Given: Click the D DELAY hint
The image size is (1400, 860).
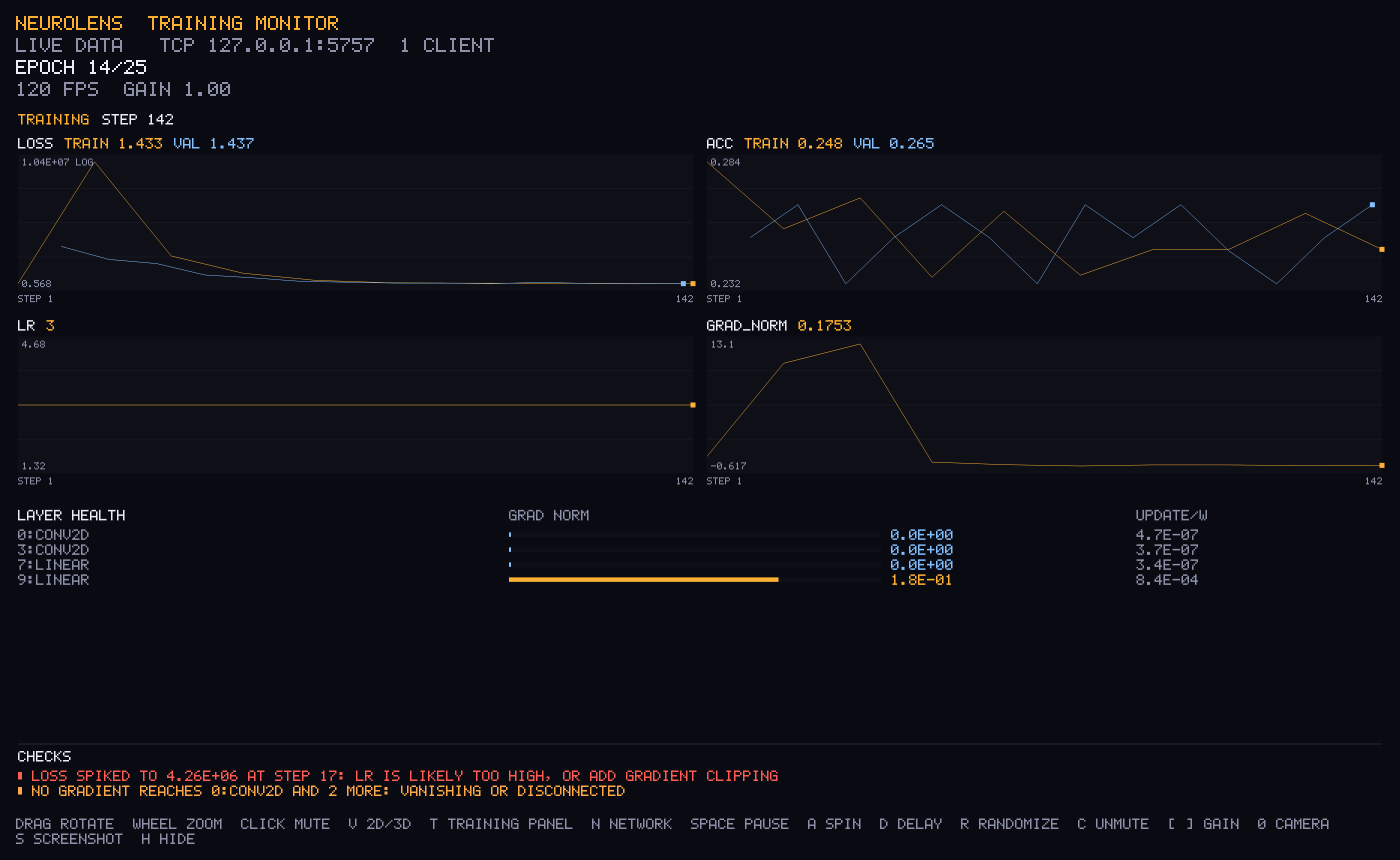Looking at the screenshot, I should click(910, 824).
